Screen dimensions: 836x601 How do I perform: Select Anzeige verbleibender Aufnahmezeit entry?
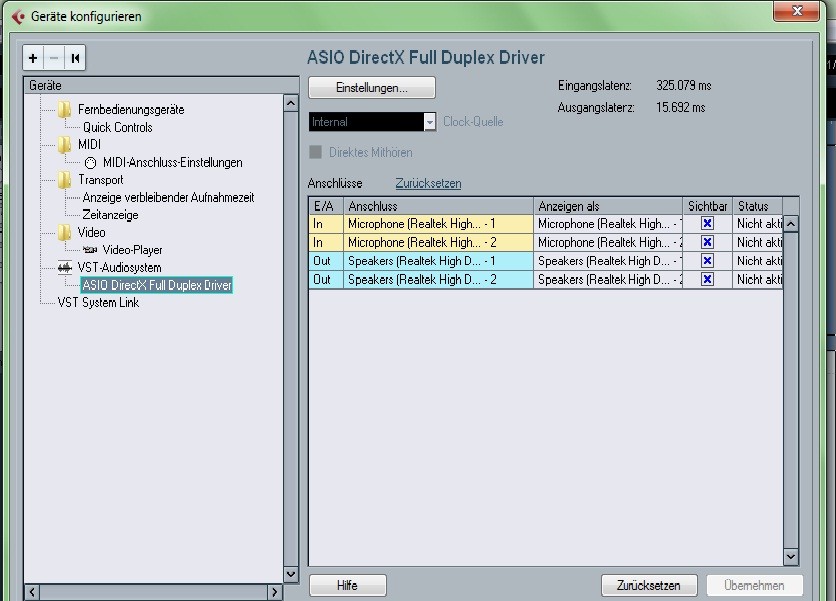[168, 198]
